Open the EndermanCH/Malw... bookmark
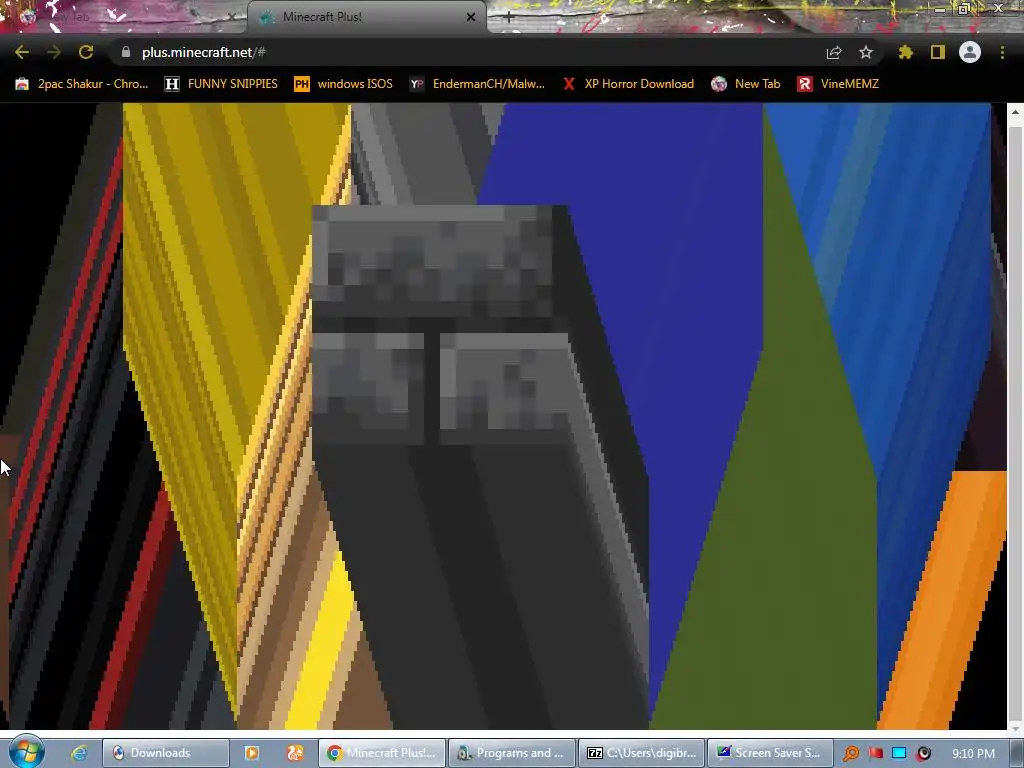 [477, 84]
